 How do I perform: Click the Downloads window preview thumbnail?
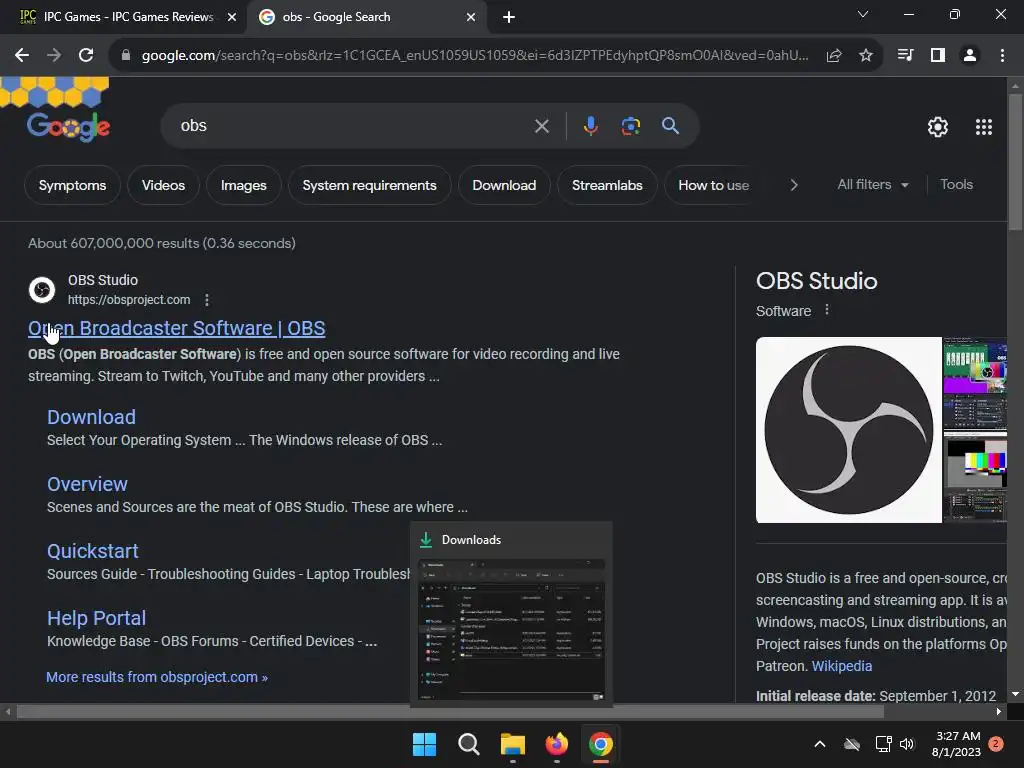(x=511, y=630)
